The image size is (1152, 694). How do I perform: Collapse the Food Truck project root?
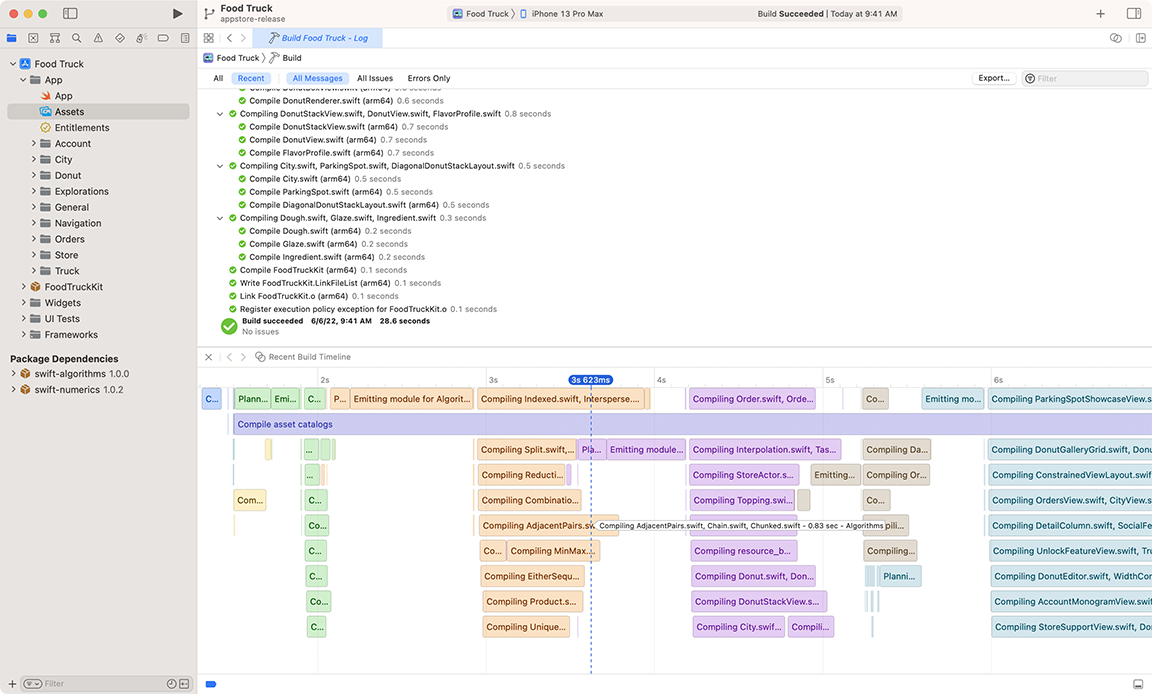pos(12,64)
